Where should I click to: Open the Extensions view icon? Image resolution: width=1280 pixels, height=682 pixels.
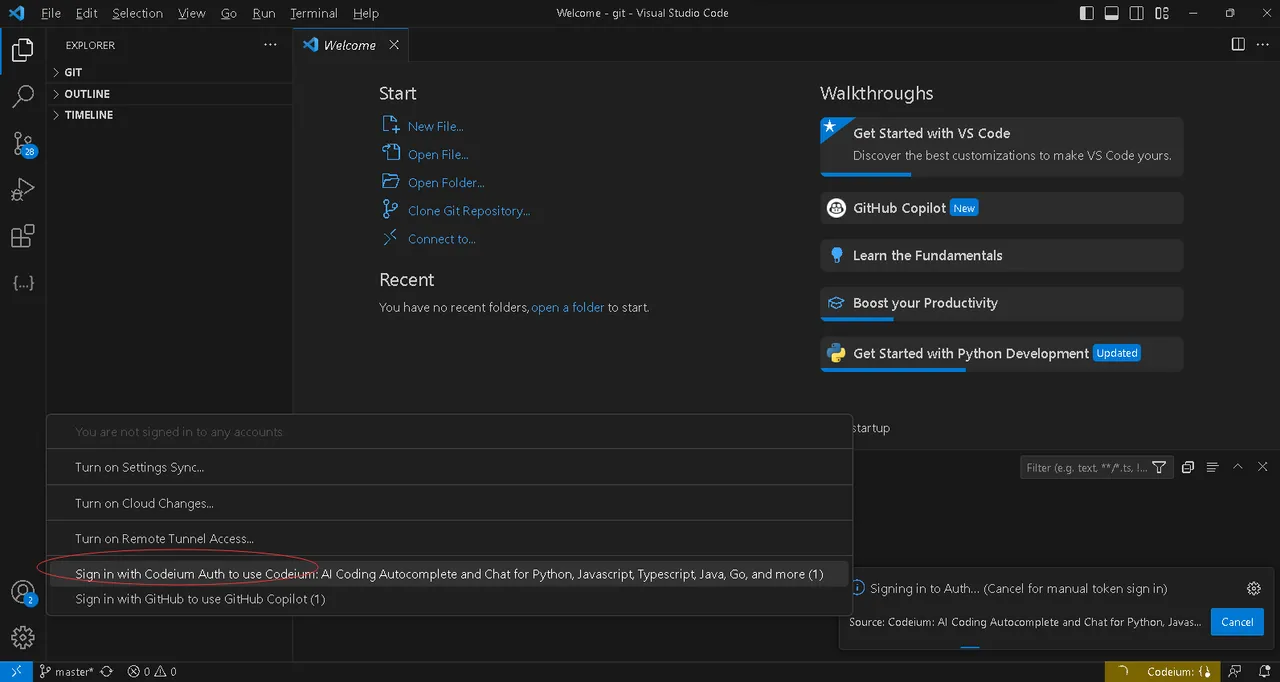coord(22,237)
